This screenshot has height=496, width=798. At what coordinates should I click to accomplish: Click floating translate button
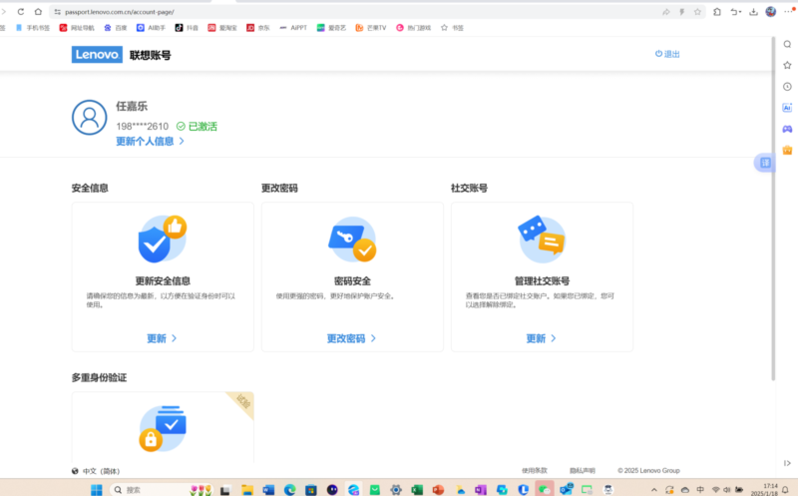(x=765, y=163)
